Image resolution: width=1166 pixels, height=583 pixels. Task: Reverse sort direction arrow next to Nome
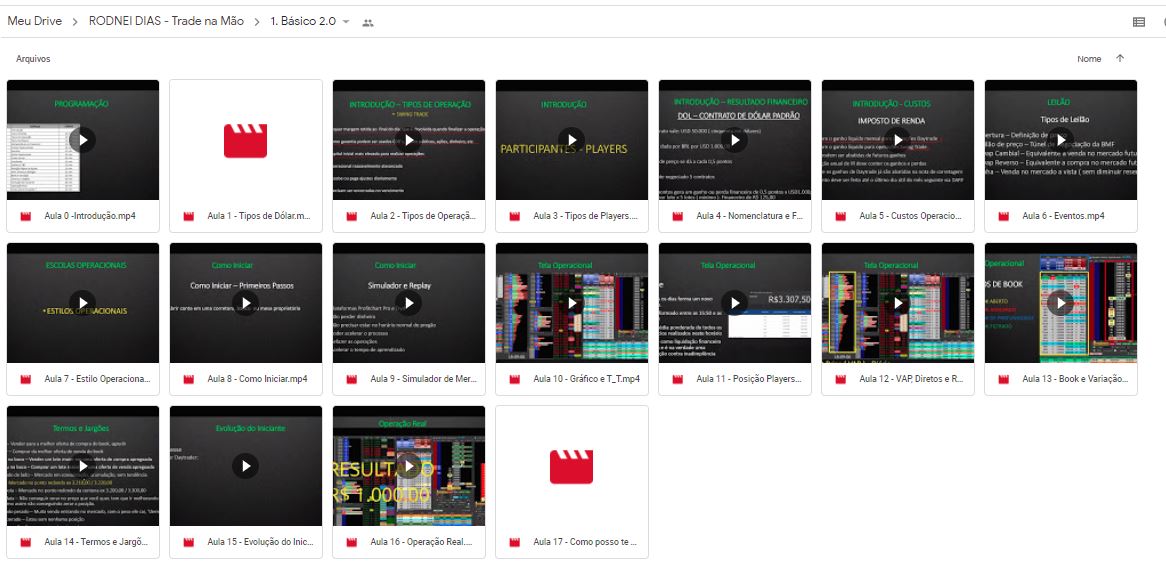click(1120, 59)
